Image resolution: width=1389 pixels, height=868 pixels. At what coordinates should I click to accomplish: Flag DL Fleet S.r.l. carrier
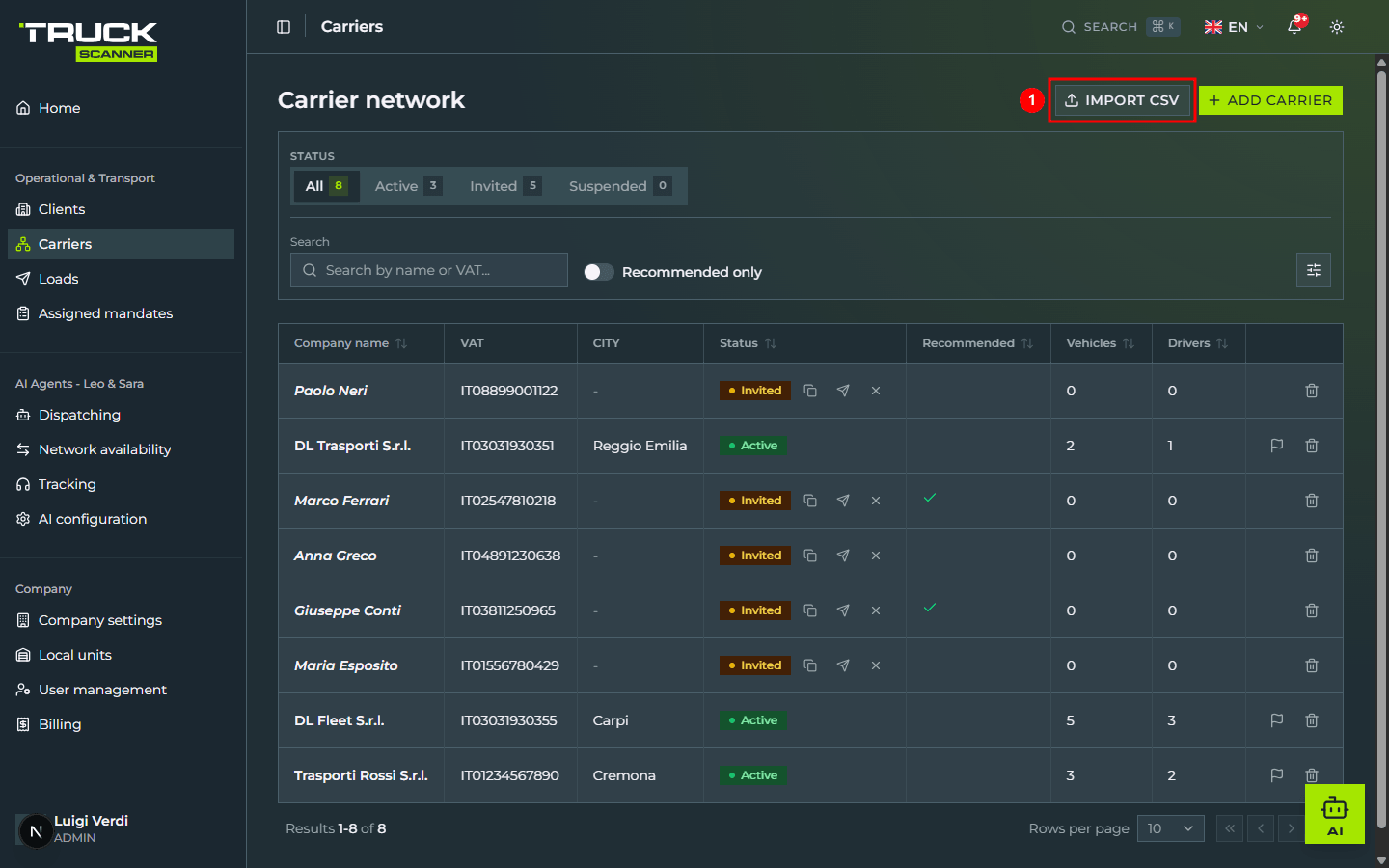tap(1277, 720)
